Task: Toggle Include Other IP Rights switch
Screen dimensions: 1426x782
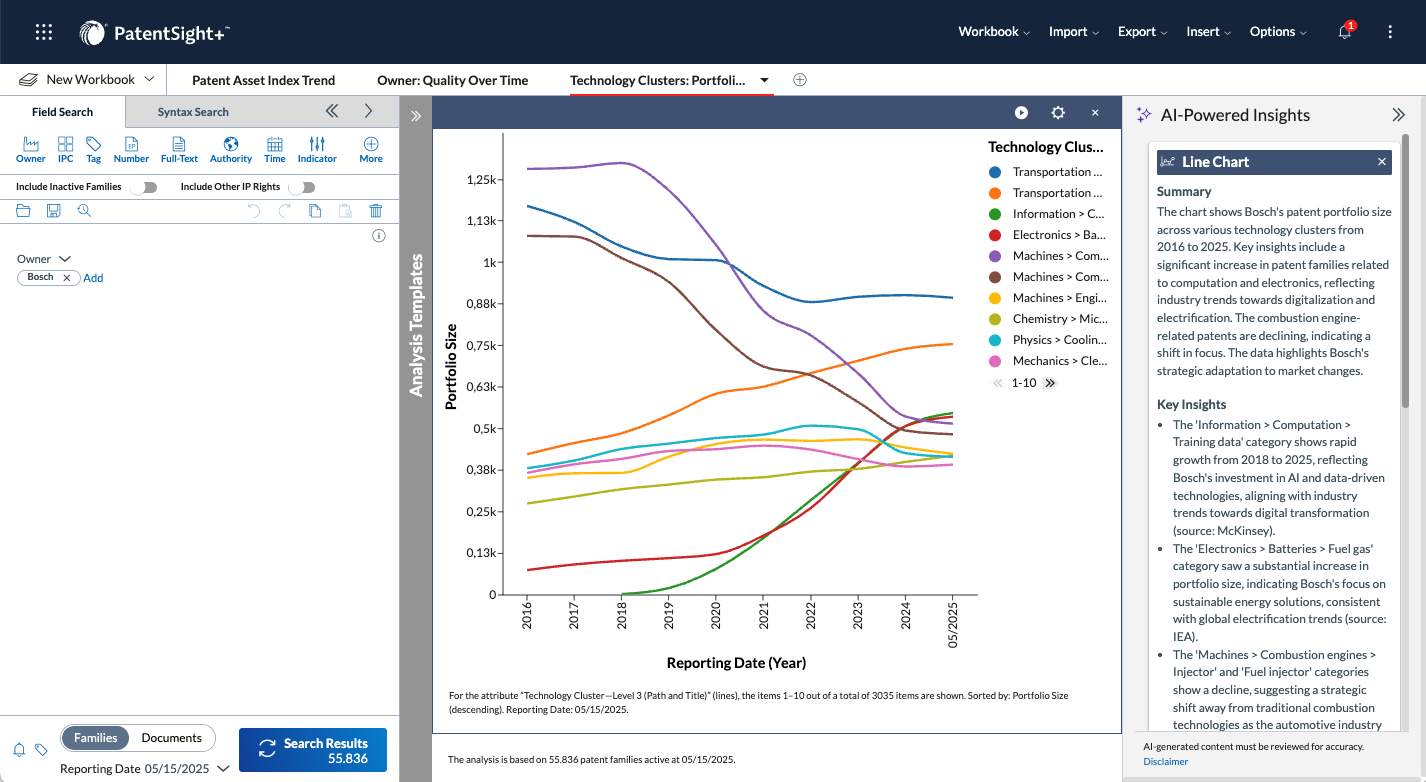Action: 301,187
